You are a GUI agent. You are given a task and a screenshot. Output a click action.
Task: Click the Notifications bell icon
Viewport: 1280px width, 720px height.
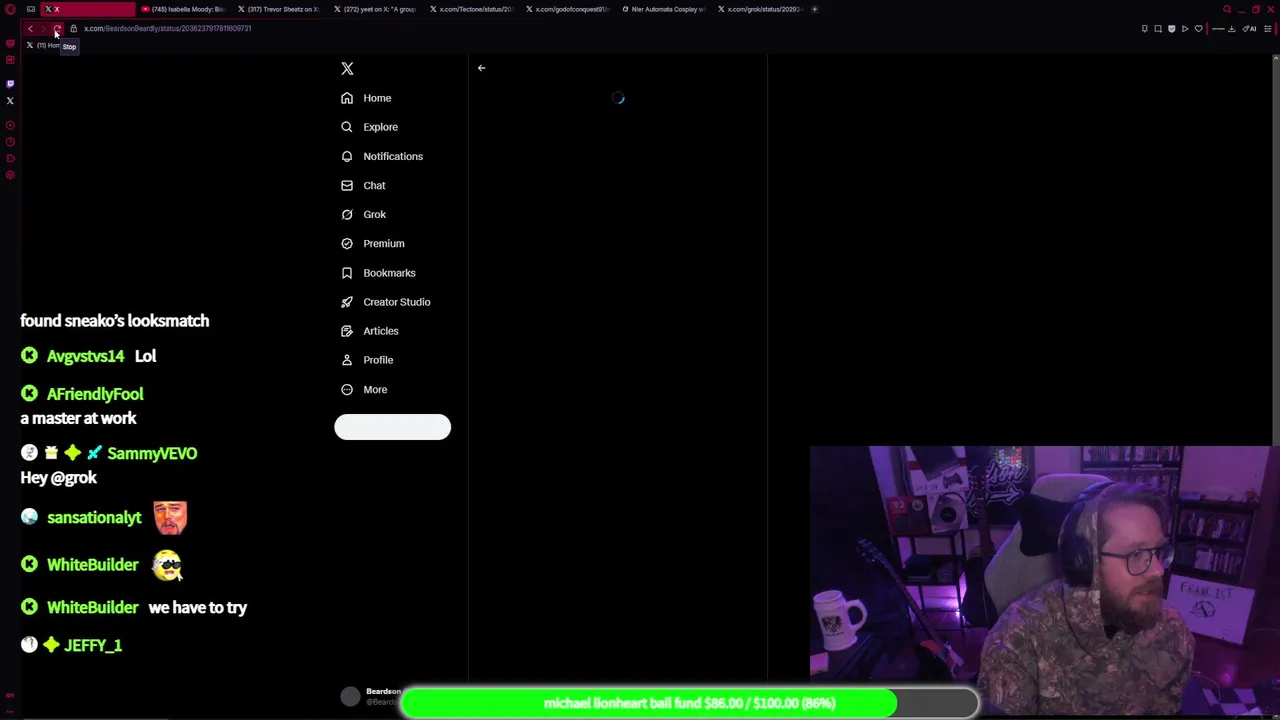point(347,156)
